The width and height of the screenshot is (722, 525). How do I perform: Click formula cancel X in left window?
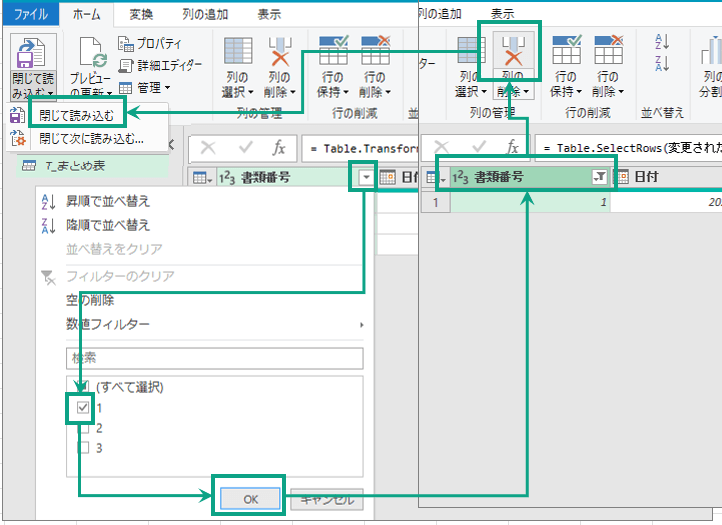tap(208, 148)
